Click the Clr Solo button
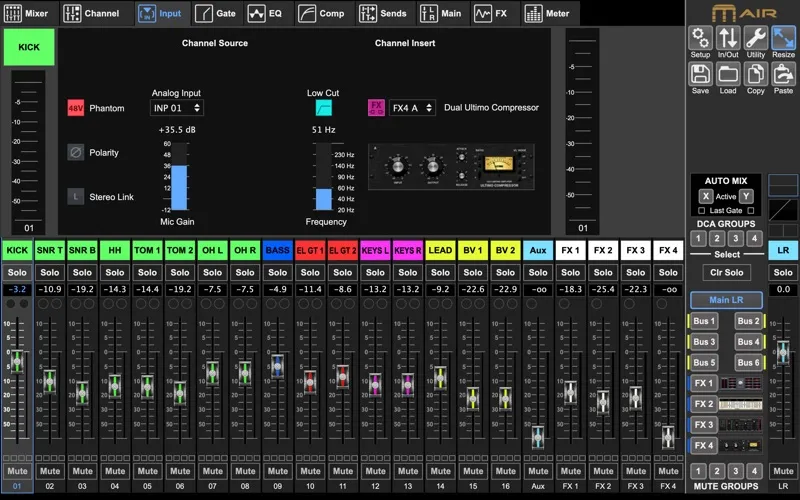The height and width of the screenshot is (500, 800). pos(727,272)
